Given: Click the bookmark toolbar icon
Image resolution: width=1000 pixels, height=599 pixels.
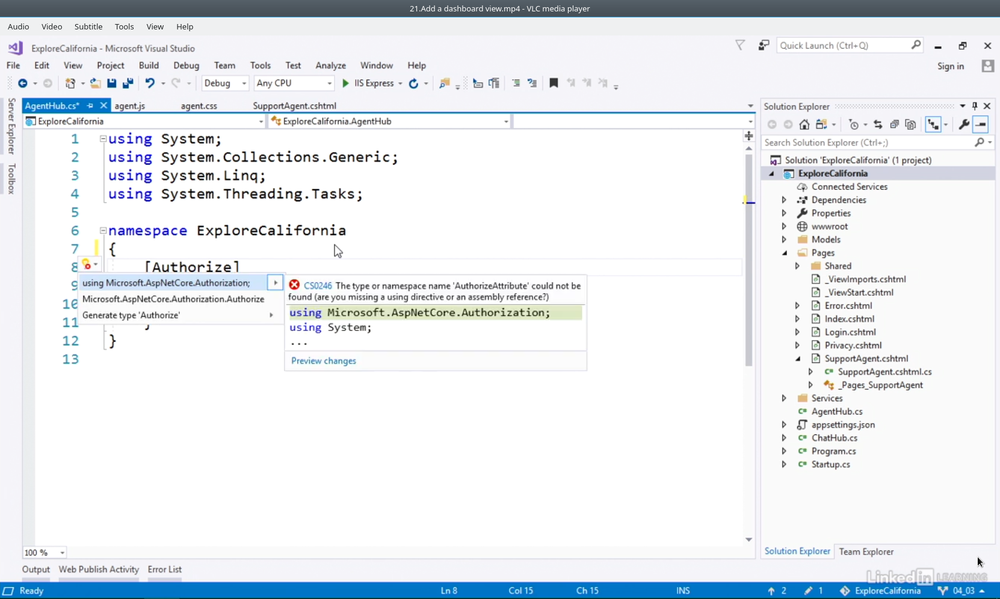Looking at the screenshot, I should [553, 84].
